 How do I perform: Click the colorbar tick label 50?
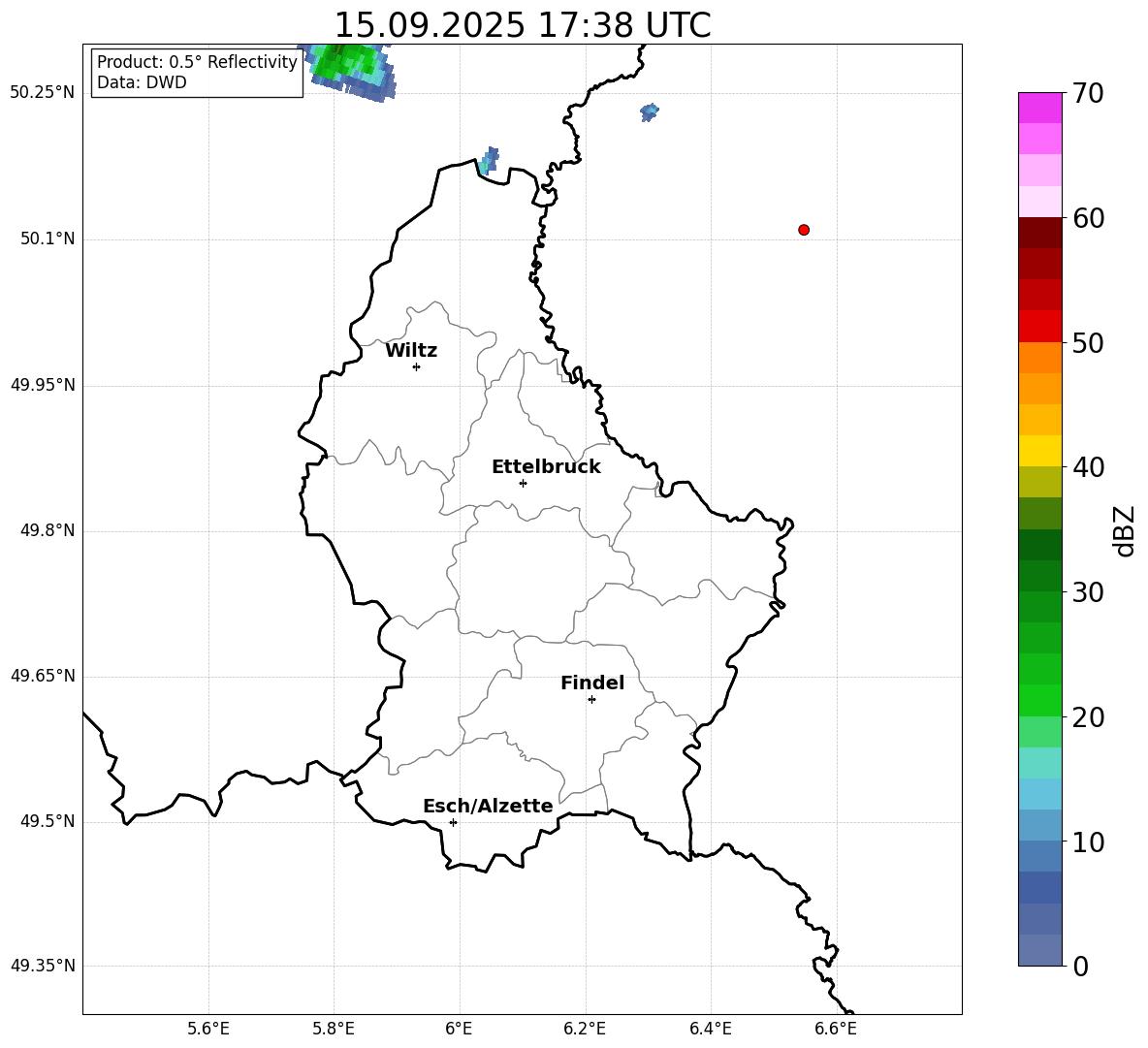pos(1088,342)
